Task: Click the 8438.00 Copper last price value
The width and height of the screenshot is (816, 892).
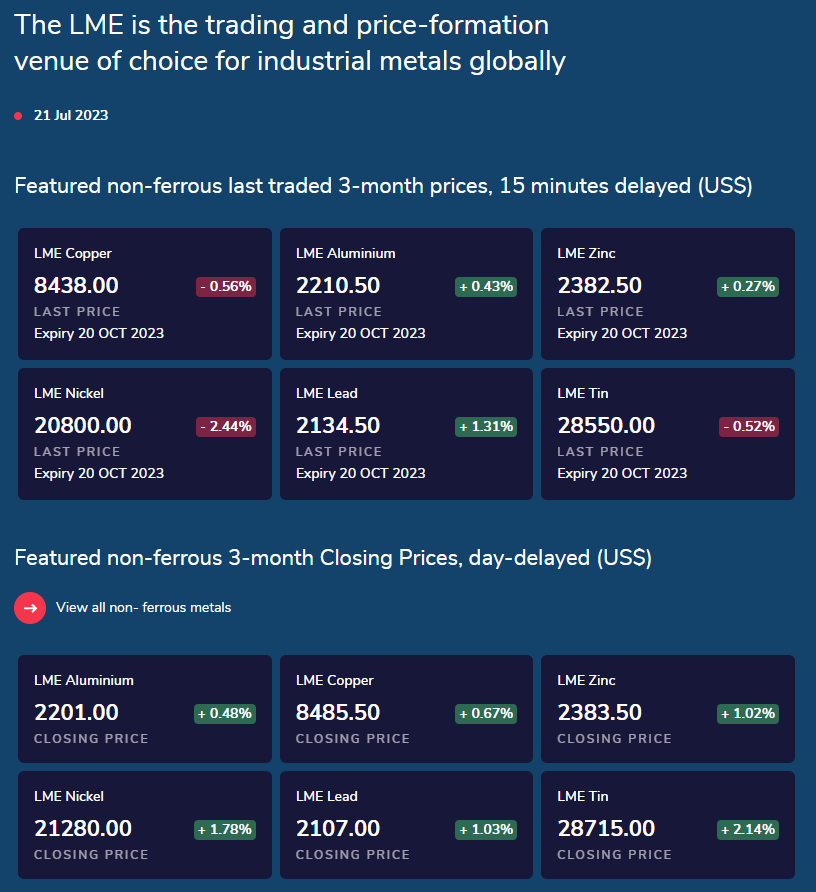Action: tap(76, 286)
